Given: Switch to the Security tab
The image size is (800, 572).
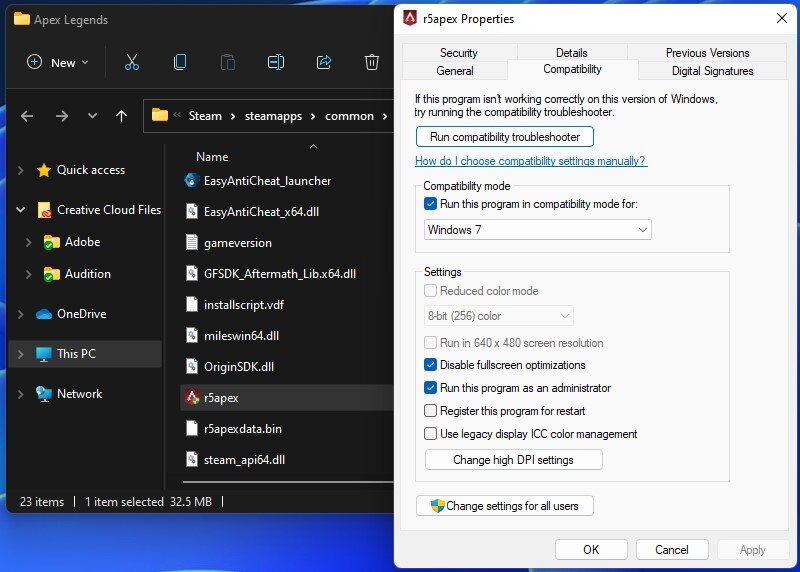Looking at the screenshot, I should pyautogui.click(x=459, y=53).
